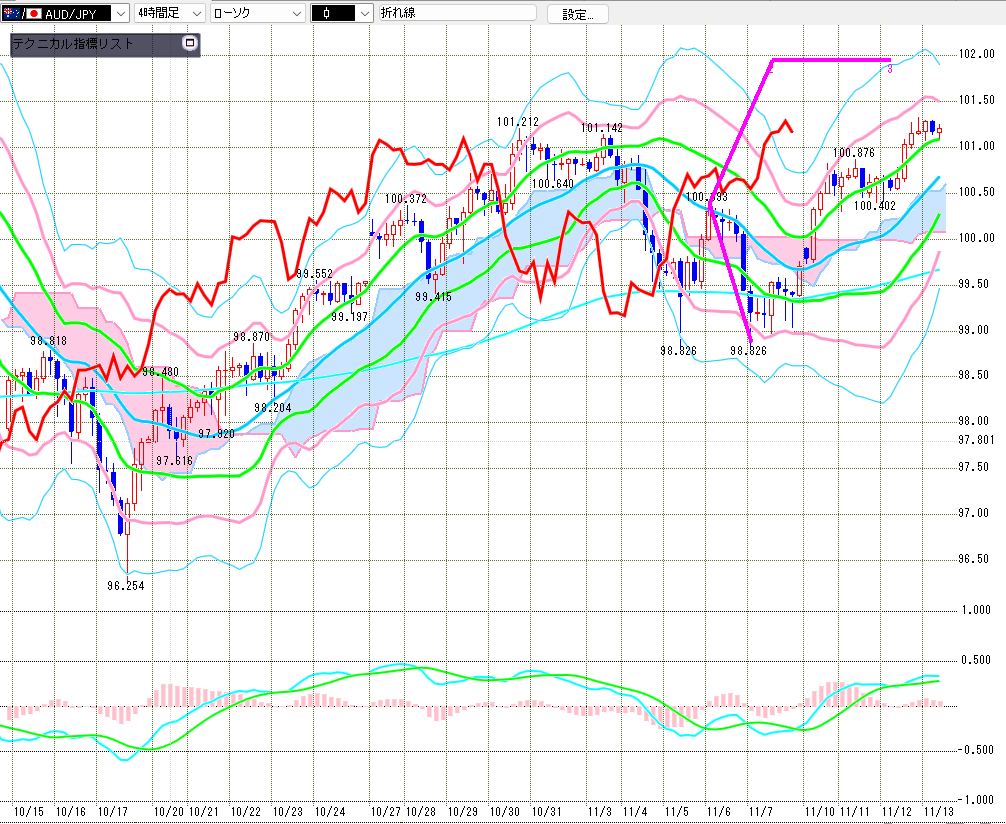Click the 102.00 level on the price axis

point(975,54)
